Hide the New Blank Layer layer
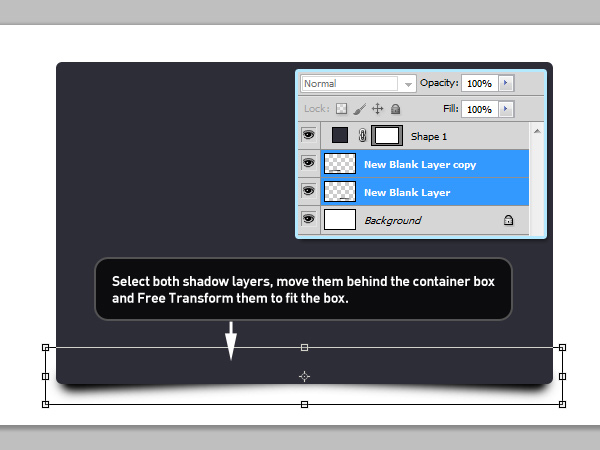The image size is (600, 450). point(309,191)
